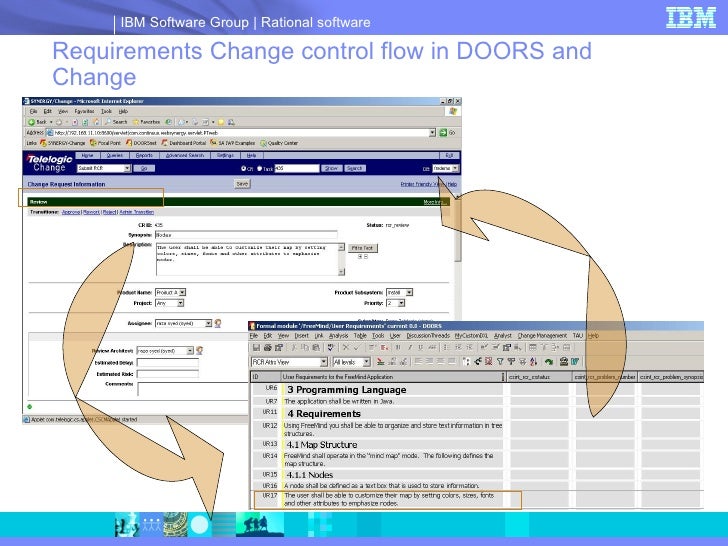Click the Show button in Change
The height and width of the screenshot is (546, 728).
coord(332,168)
